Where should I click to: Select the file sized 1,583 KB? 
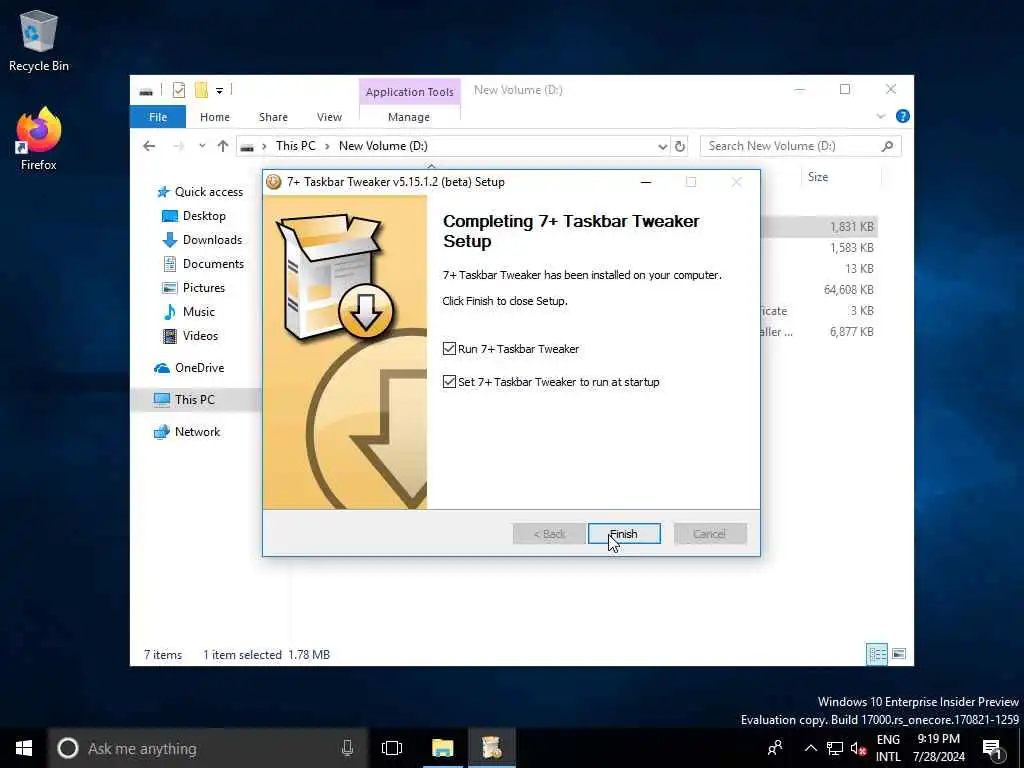pyautogui.click(x=852, y=248)
